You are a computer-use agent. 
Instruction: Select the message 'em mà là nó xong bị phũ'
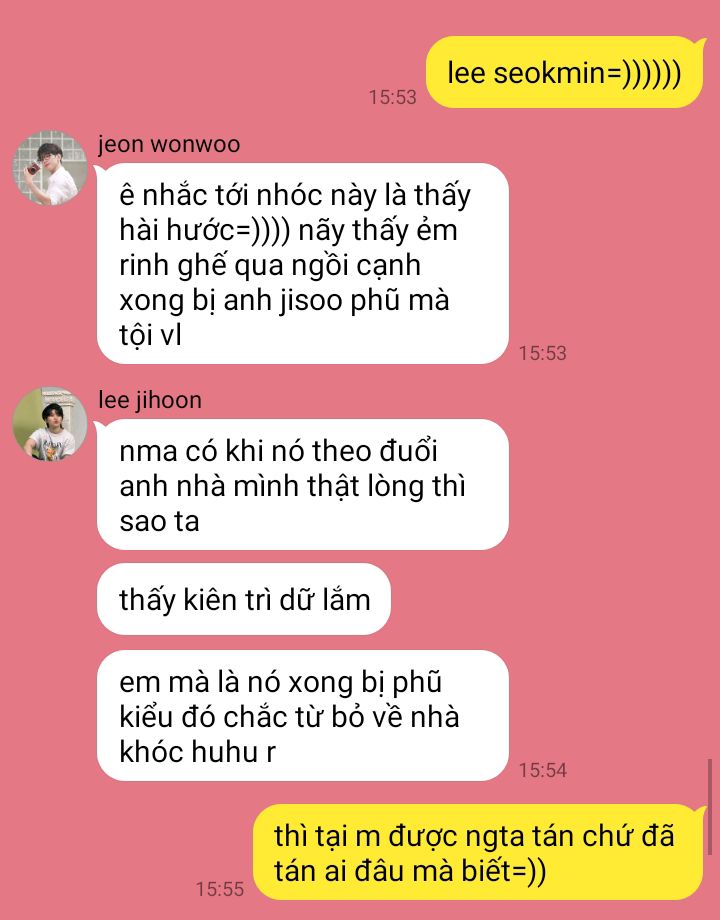[303, 715]
